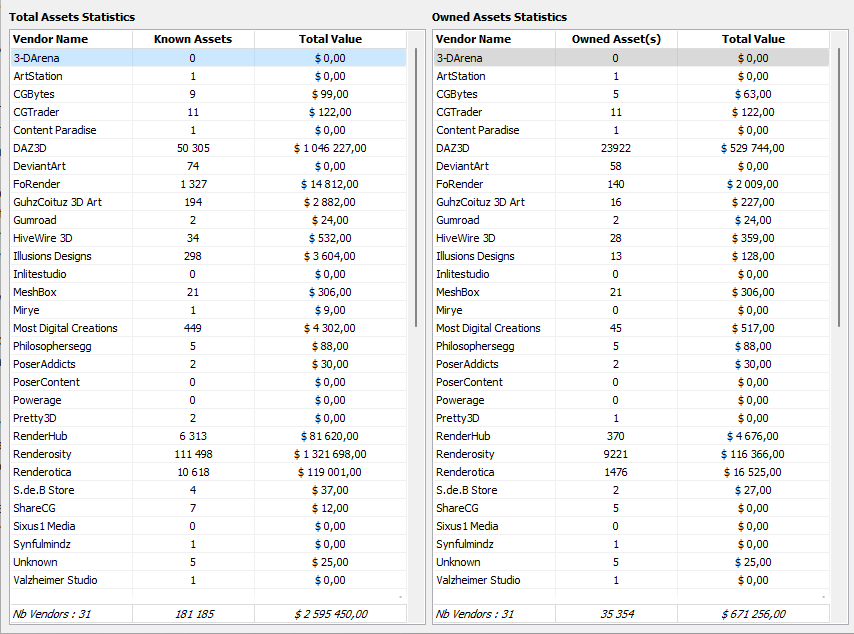Select Valzheimer Studio in Total Assets table
Viewport: 854px width, 634px height.
[209, 580]
